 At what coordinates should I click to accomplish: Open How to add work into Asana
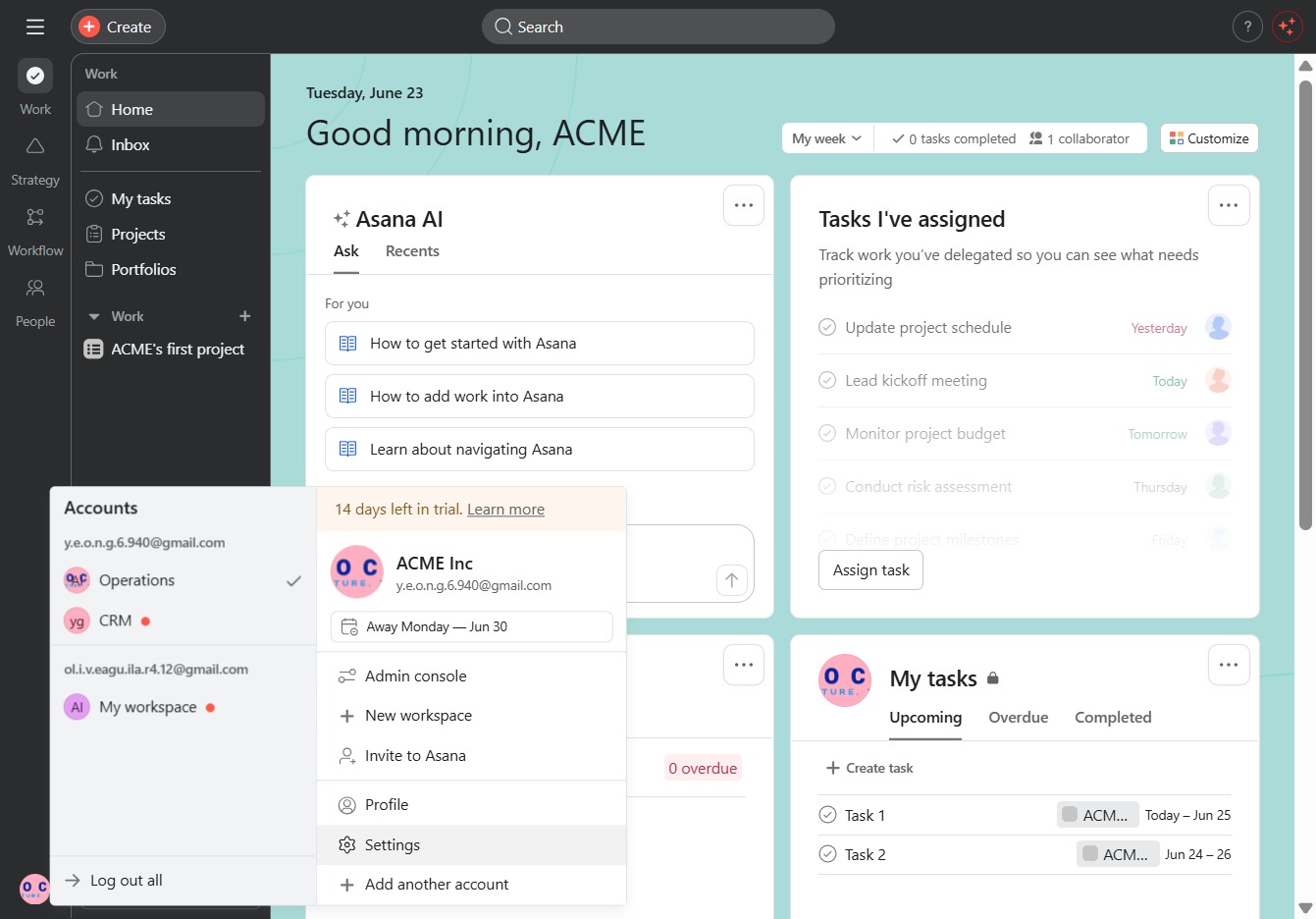540,396
